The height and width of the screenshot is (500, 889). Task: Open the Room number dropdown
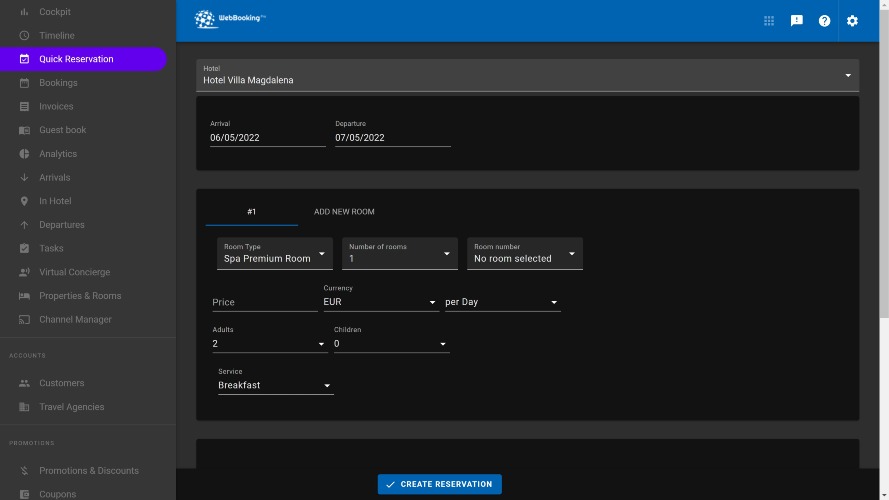click(x=524, y=253)
